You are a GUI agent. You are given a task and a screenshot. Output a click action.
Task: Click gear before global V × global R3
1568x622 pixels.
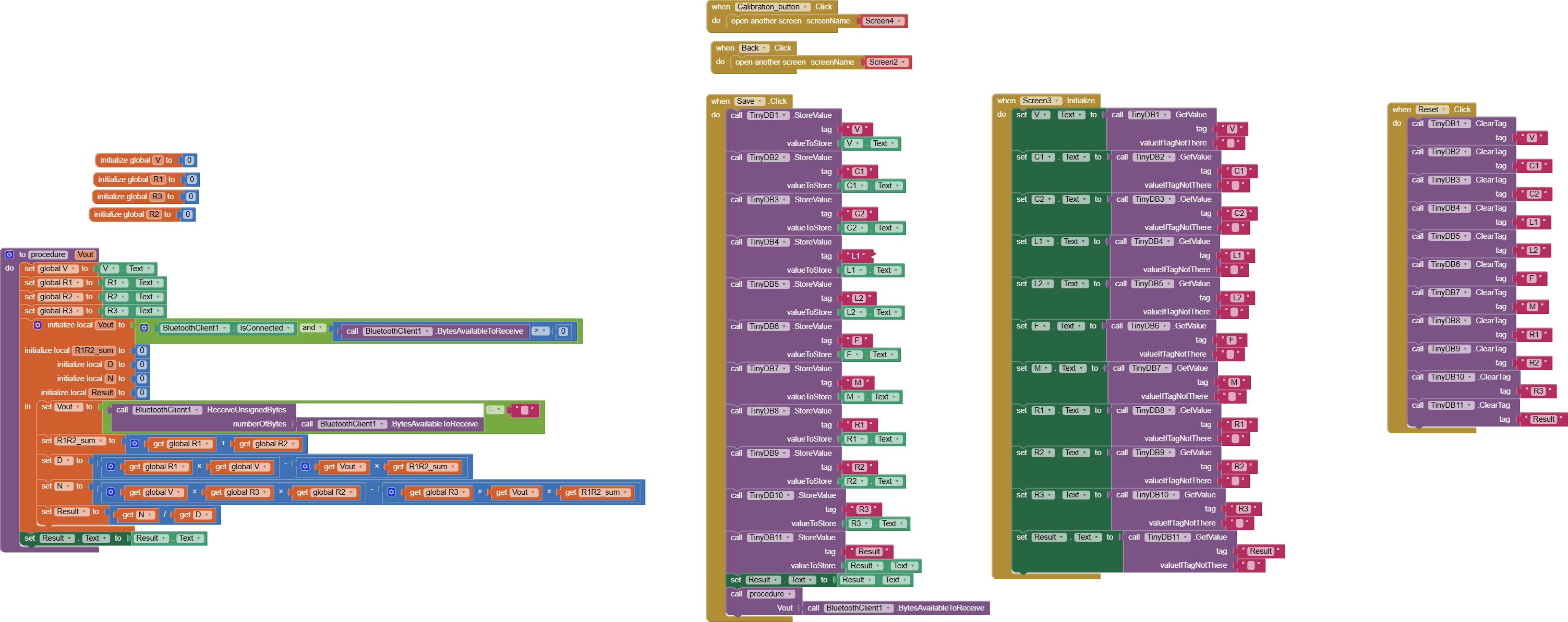click(111, 492)
